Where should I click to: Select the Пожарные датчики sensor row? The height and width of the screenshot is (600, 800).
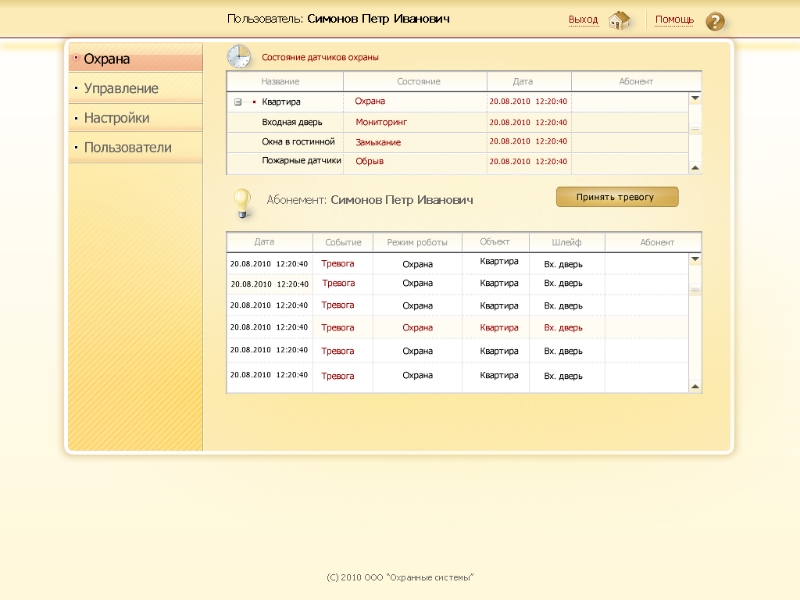458,162
